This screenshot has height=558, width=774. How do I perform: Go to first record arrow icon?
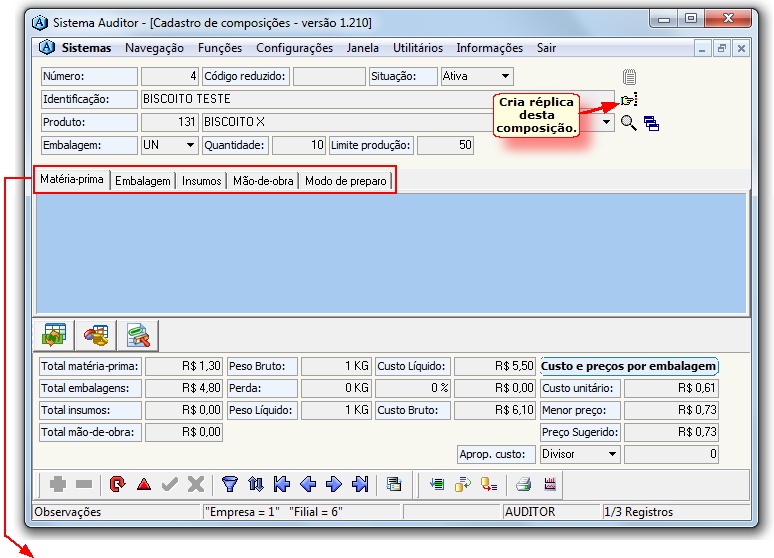click(282, 484)
